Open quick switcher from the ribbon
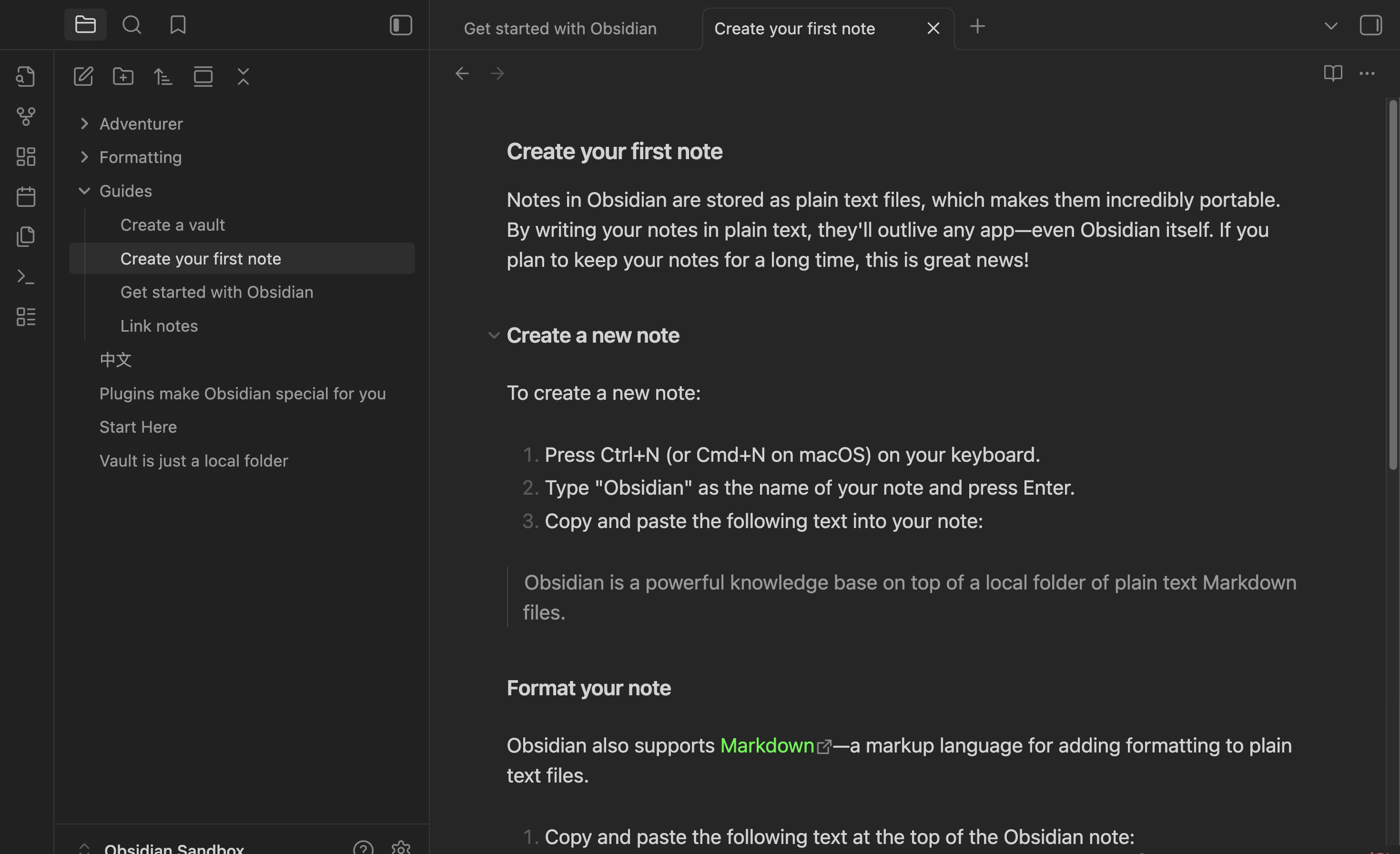 [26, 76]
